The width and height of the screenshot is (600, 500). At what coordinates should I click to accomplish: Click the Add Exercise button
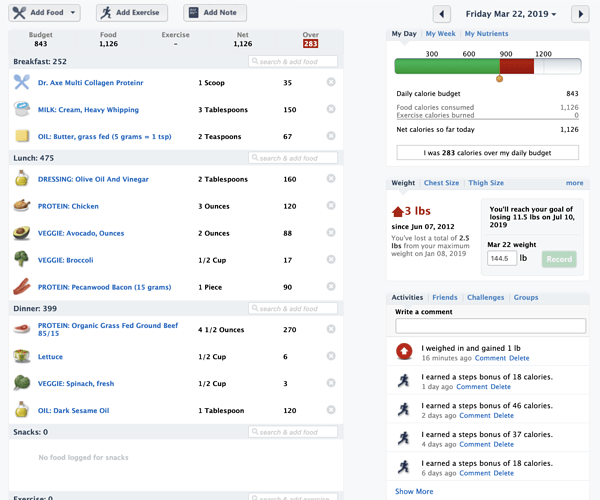132,13
